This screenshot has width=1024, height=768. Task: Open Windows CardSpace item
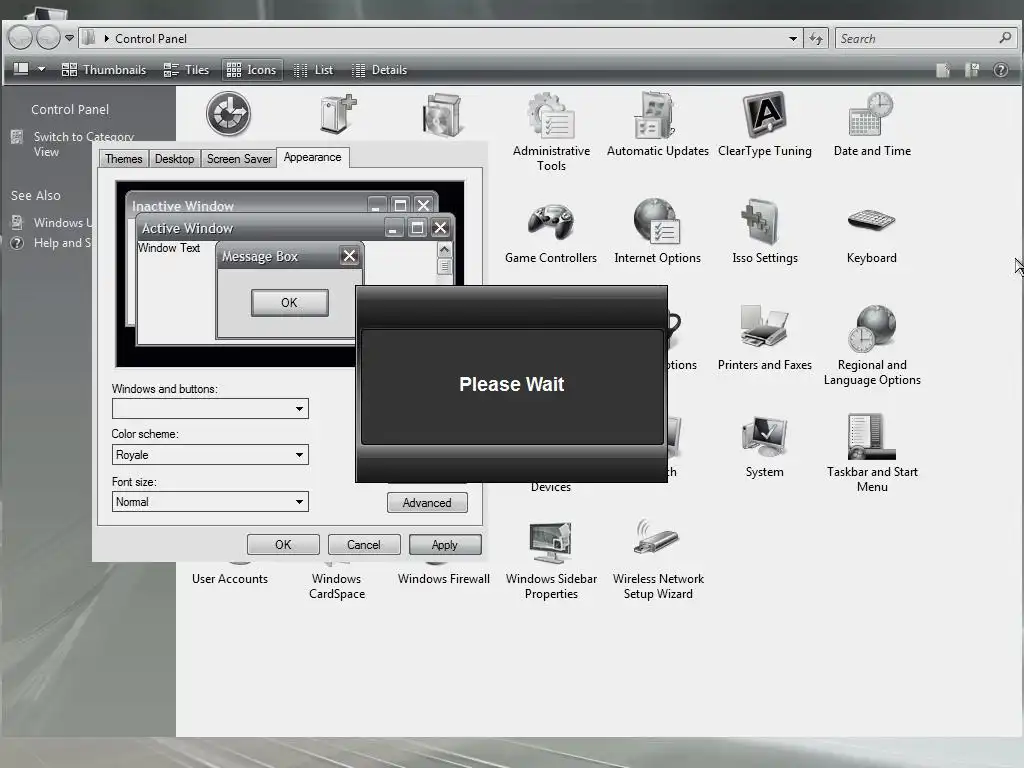pos(336,586)
